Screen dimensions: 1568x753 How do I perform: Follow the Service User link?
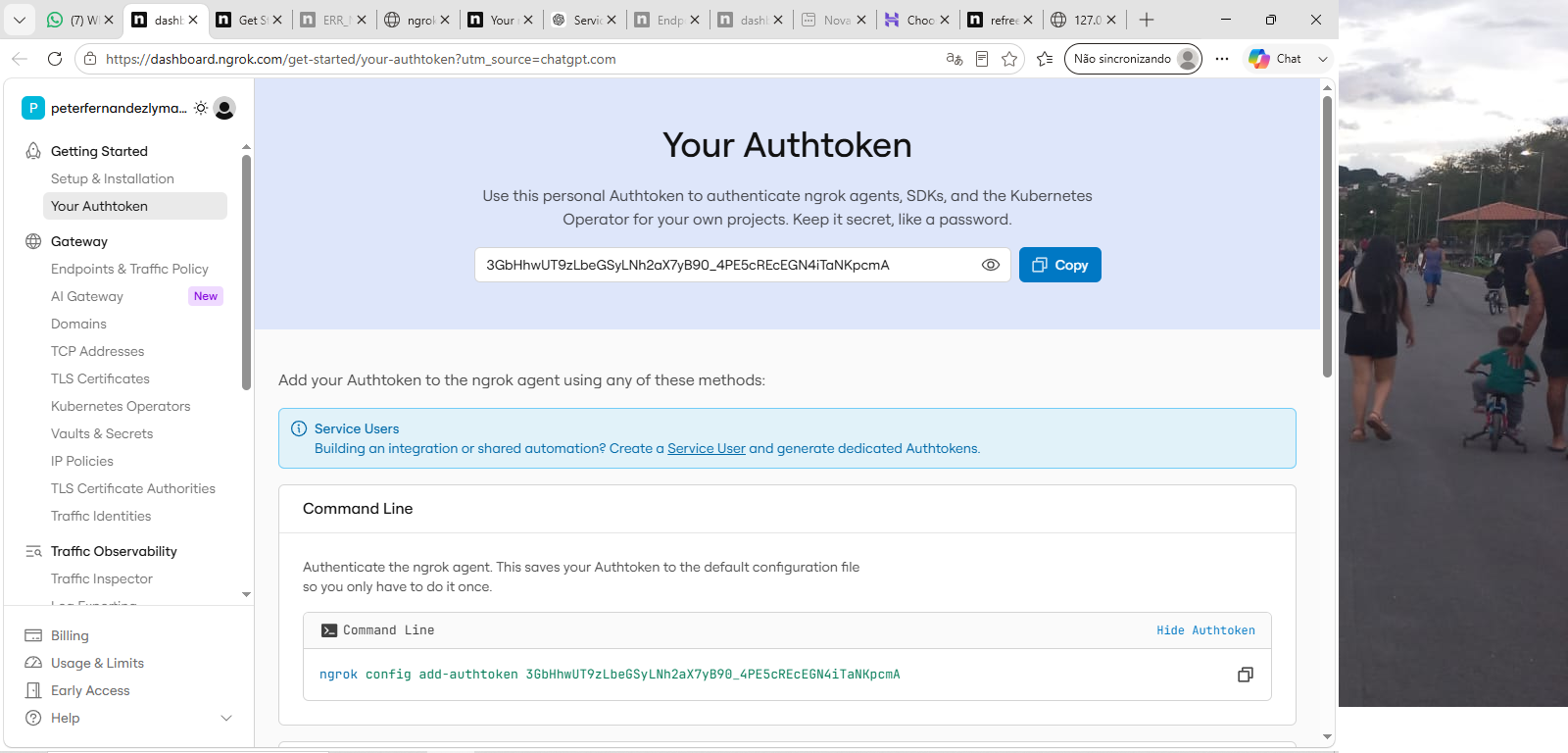coord(707,448)
